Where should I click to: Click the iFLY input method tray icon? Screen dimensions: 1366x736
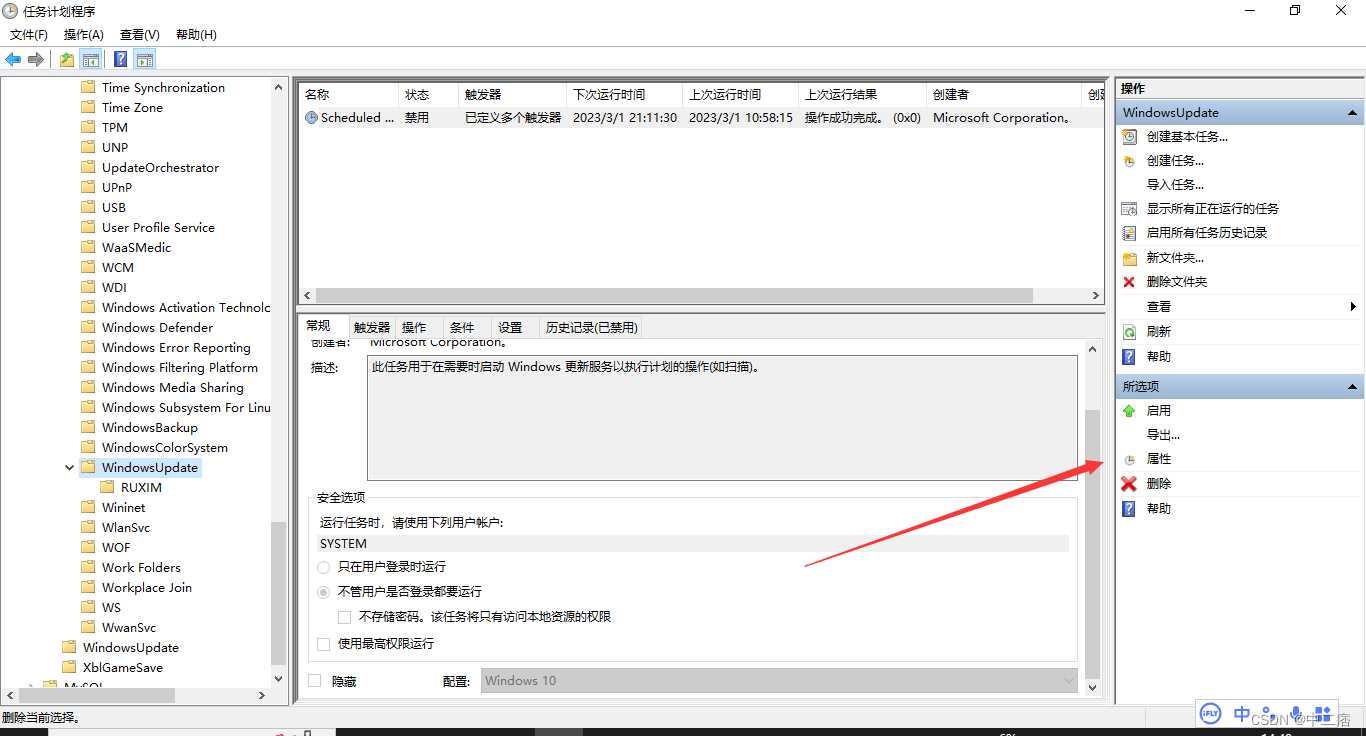[x=1211, y=713]
